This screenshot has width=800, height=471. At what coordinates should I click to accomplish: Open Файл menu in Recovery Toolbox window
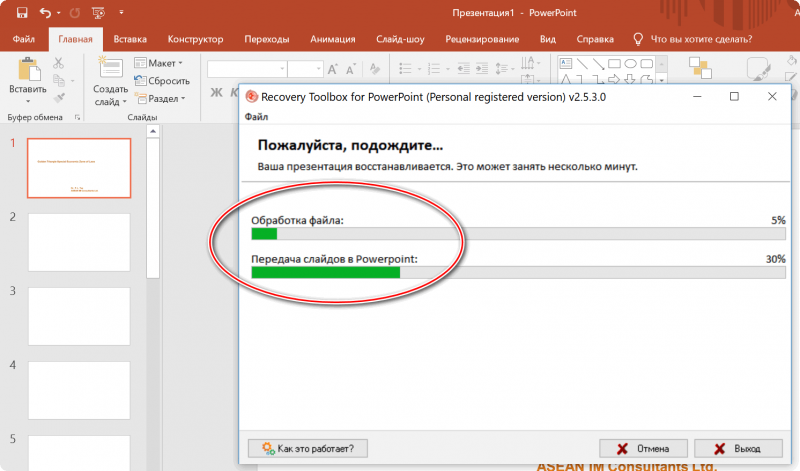256,117
